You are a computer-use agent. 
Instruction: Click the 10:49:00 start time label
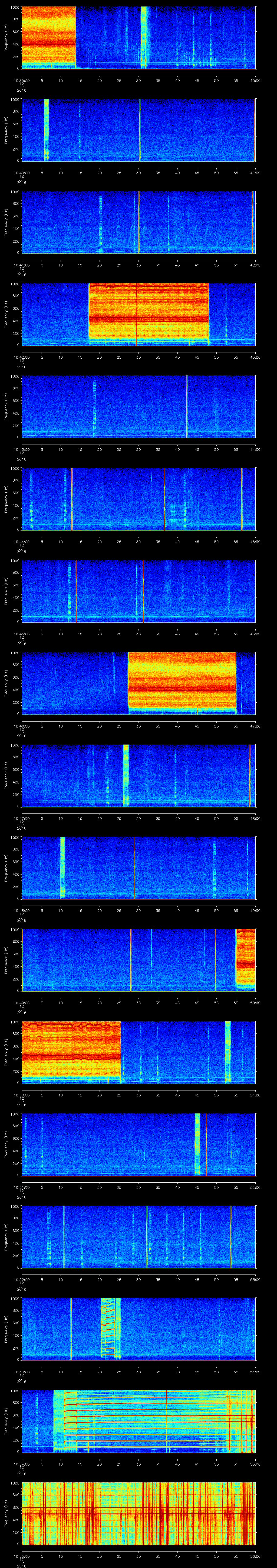tap(22, 1003)
